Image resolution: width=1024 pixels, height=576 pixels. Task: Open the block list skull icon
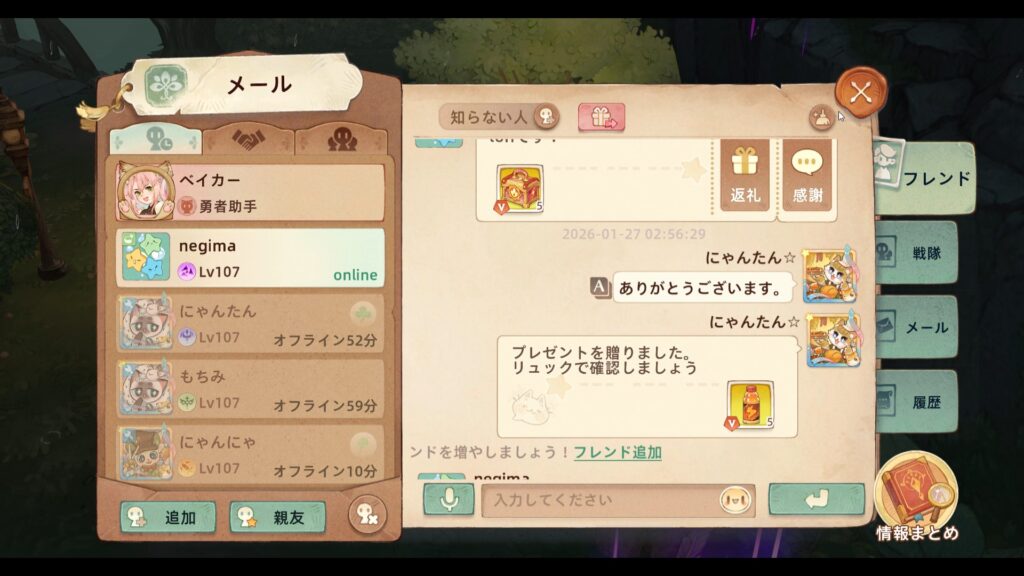click(367, 515)
